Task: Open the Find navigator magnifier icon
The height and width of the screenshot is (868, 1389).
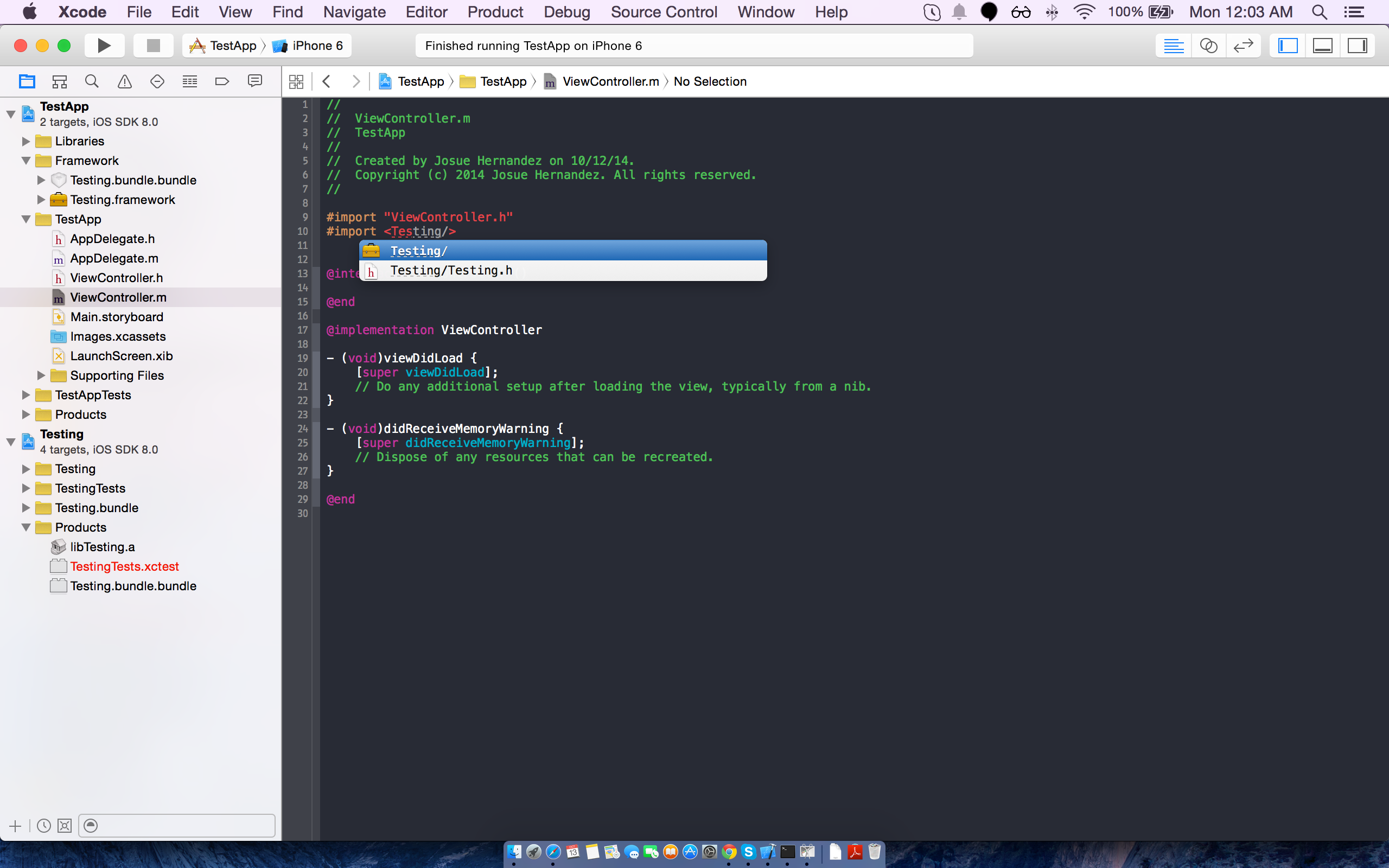Action: click(92, 81)
